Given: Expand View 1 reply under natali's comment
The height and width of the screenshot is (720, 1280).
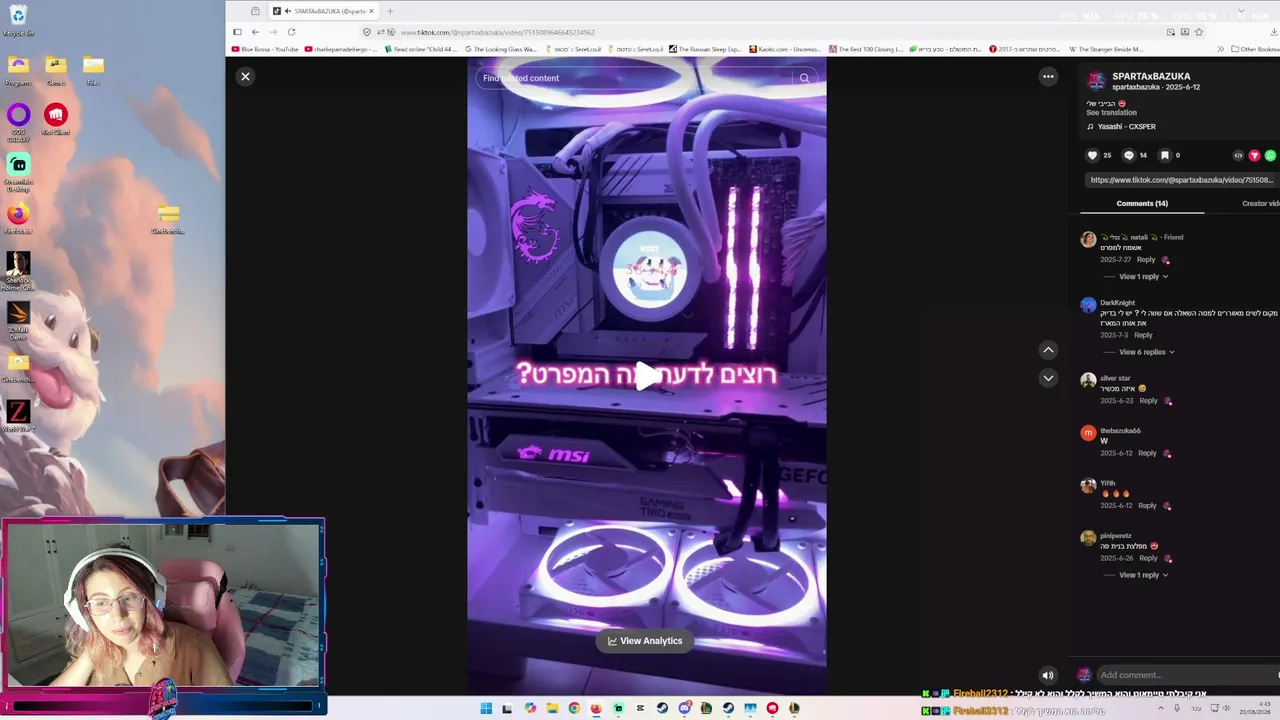Looking at the screenshot, I should click(x=1143, y=276).
